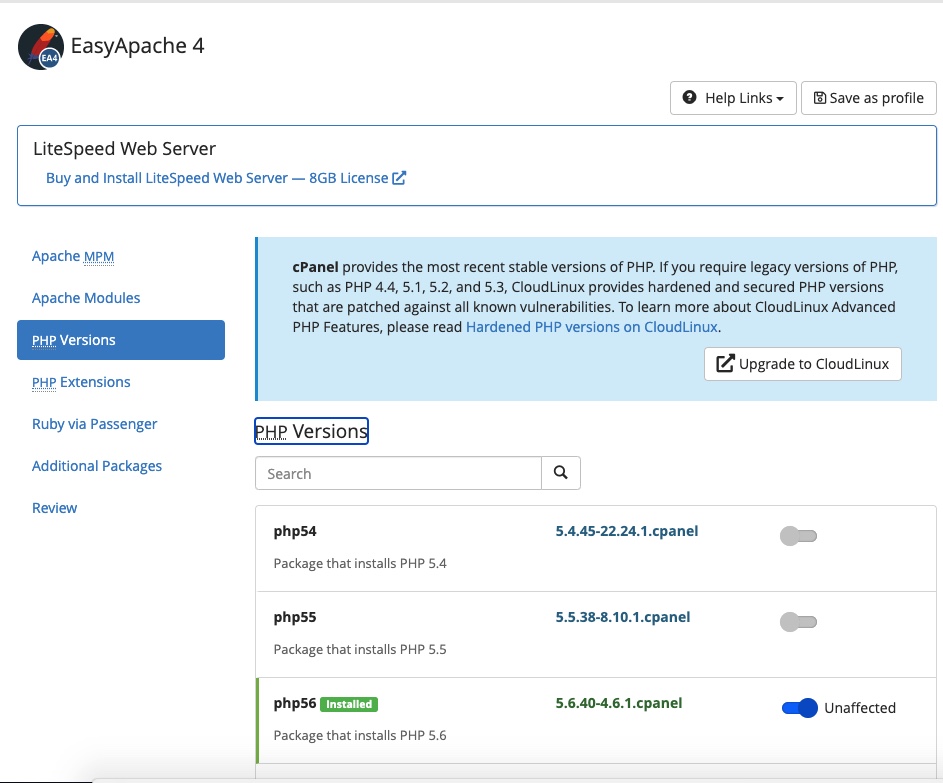Viewport: 943px width, 783px height.
Task: Click the php54 package name
Action: pyautogui.click(x=295, y=531)
